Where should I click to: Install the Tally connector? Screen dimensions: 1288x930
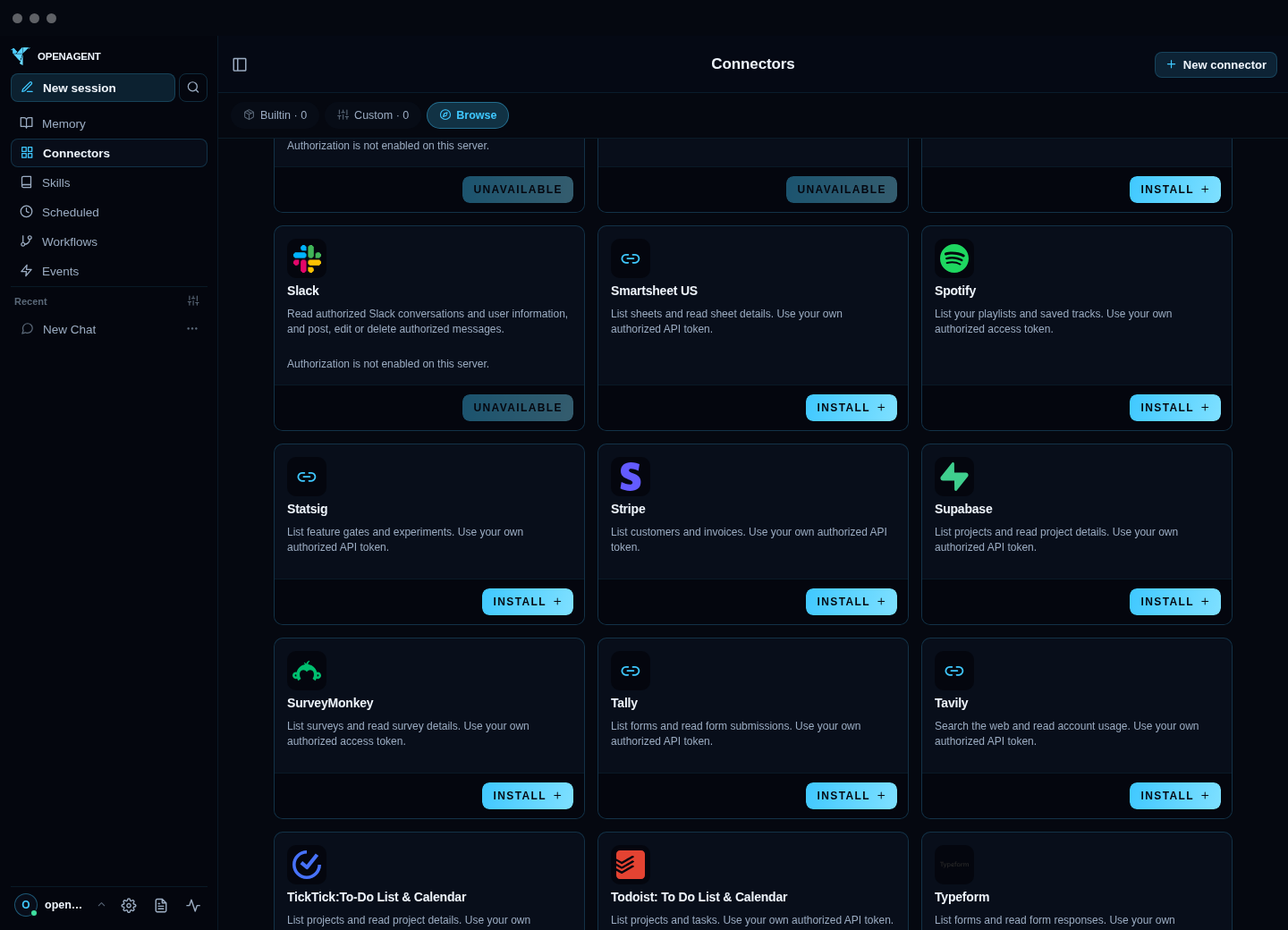click(852, 796)
